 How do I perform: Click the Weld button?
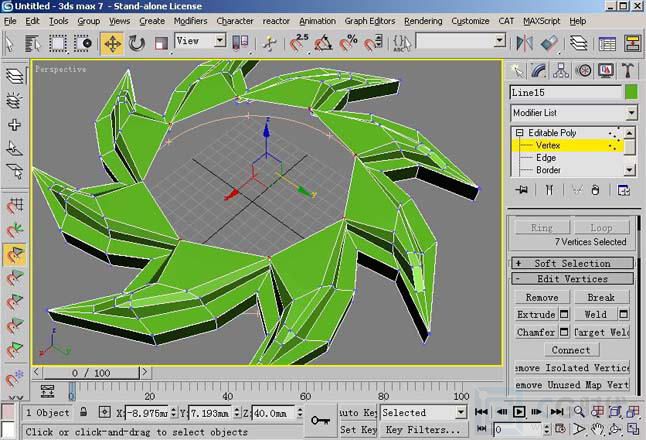[x=596, y=314]
